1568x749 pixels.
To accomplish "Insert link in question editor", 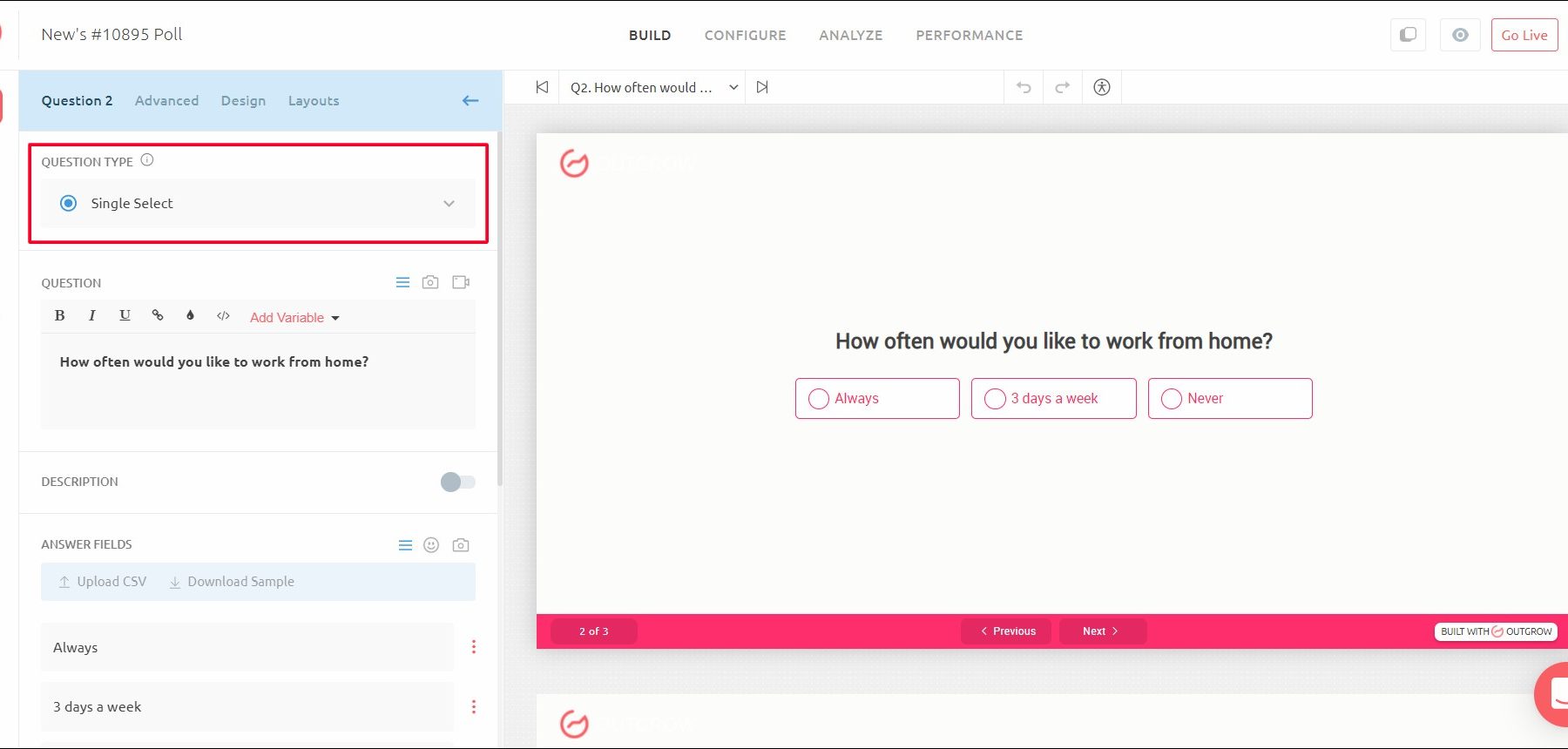I will tap(158, 316).
